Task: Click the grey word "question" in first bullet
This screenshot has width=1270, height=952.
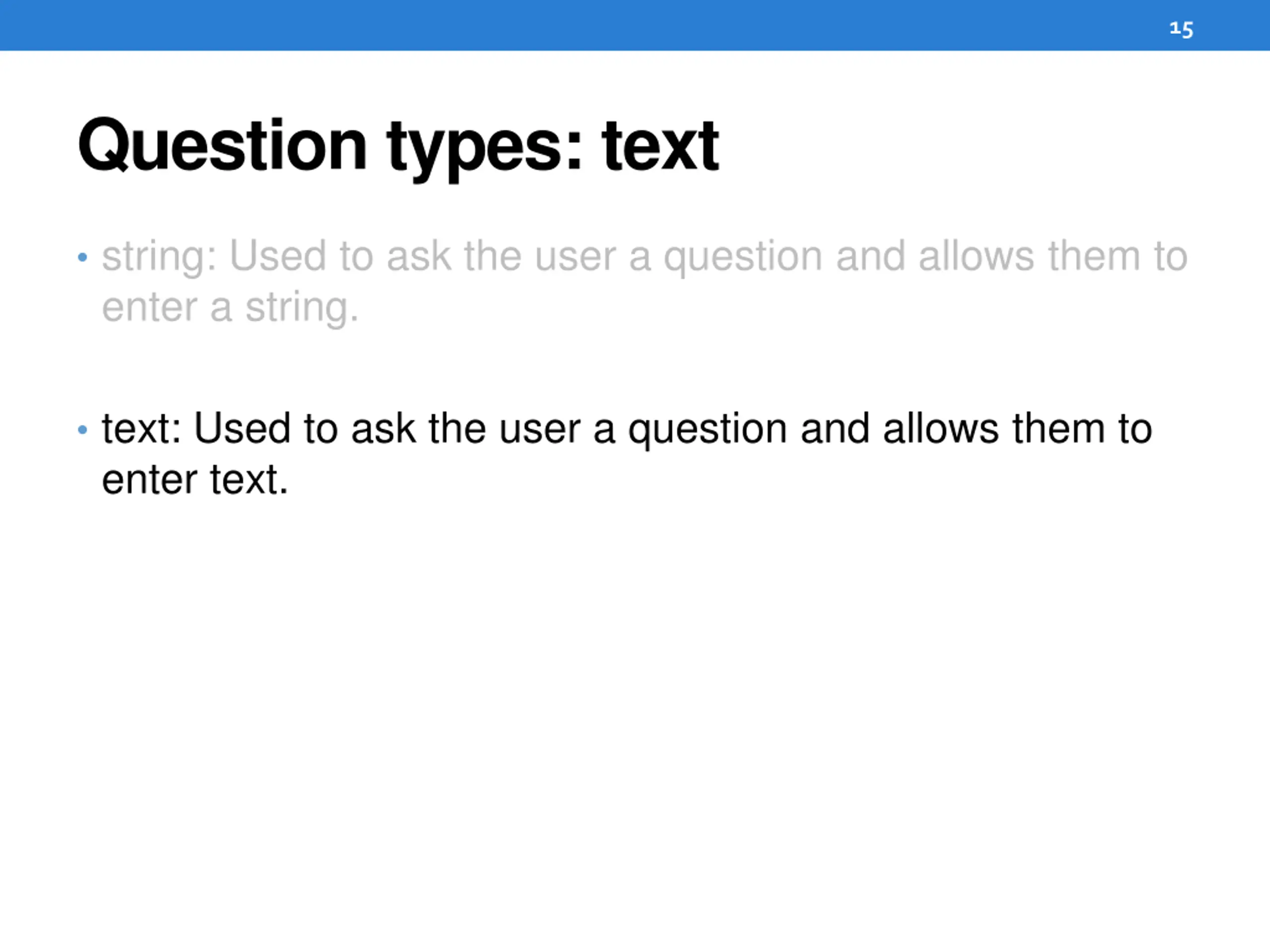Action: pyautogui.click(x=743, y=257)
